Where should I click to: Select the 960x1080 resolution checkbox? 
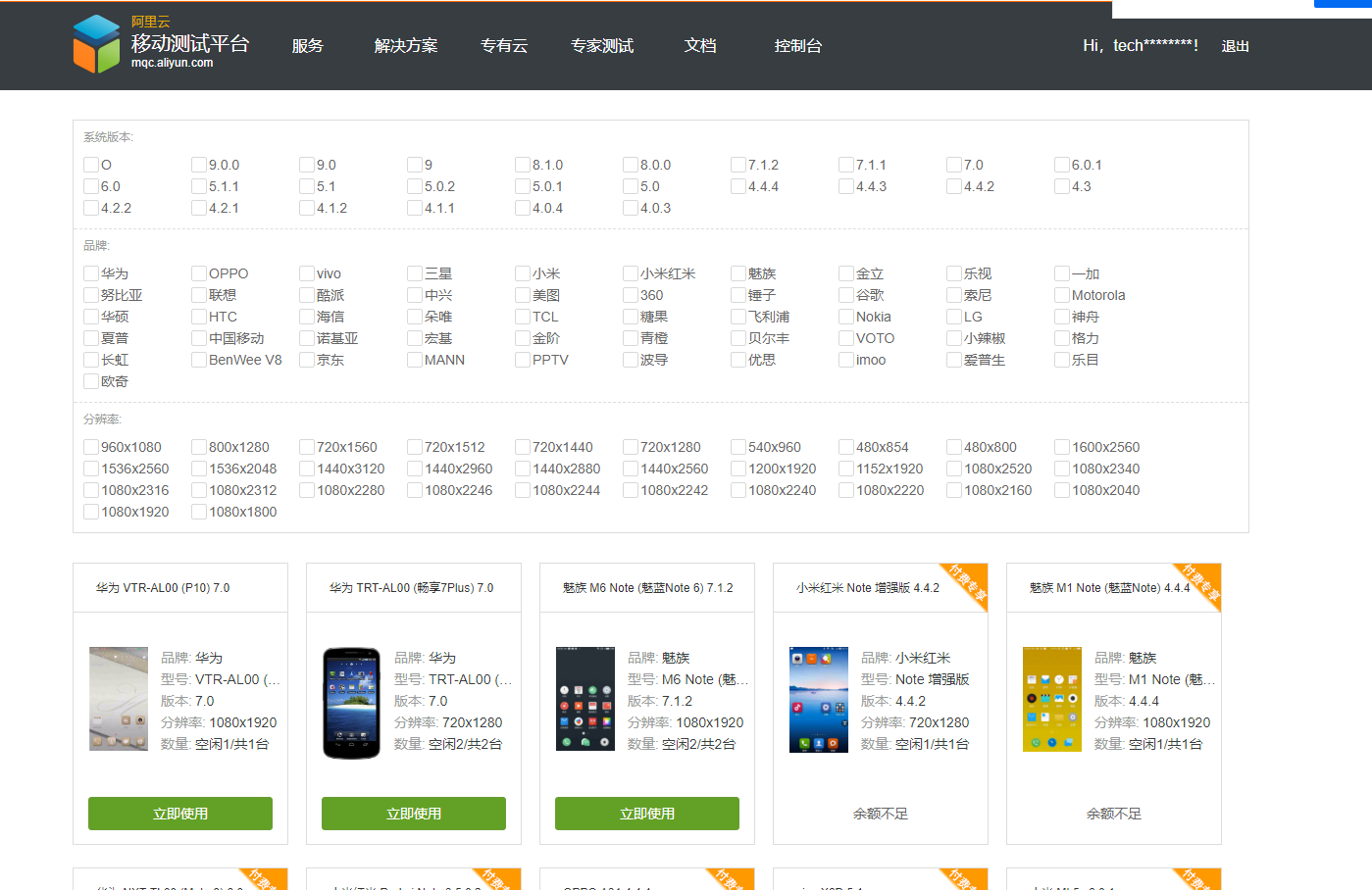pos(91,447)
